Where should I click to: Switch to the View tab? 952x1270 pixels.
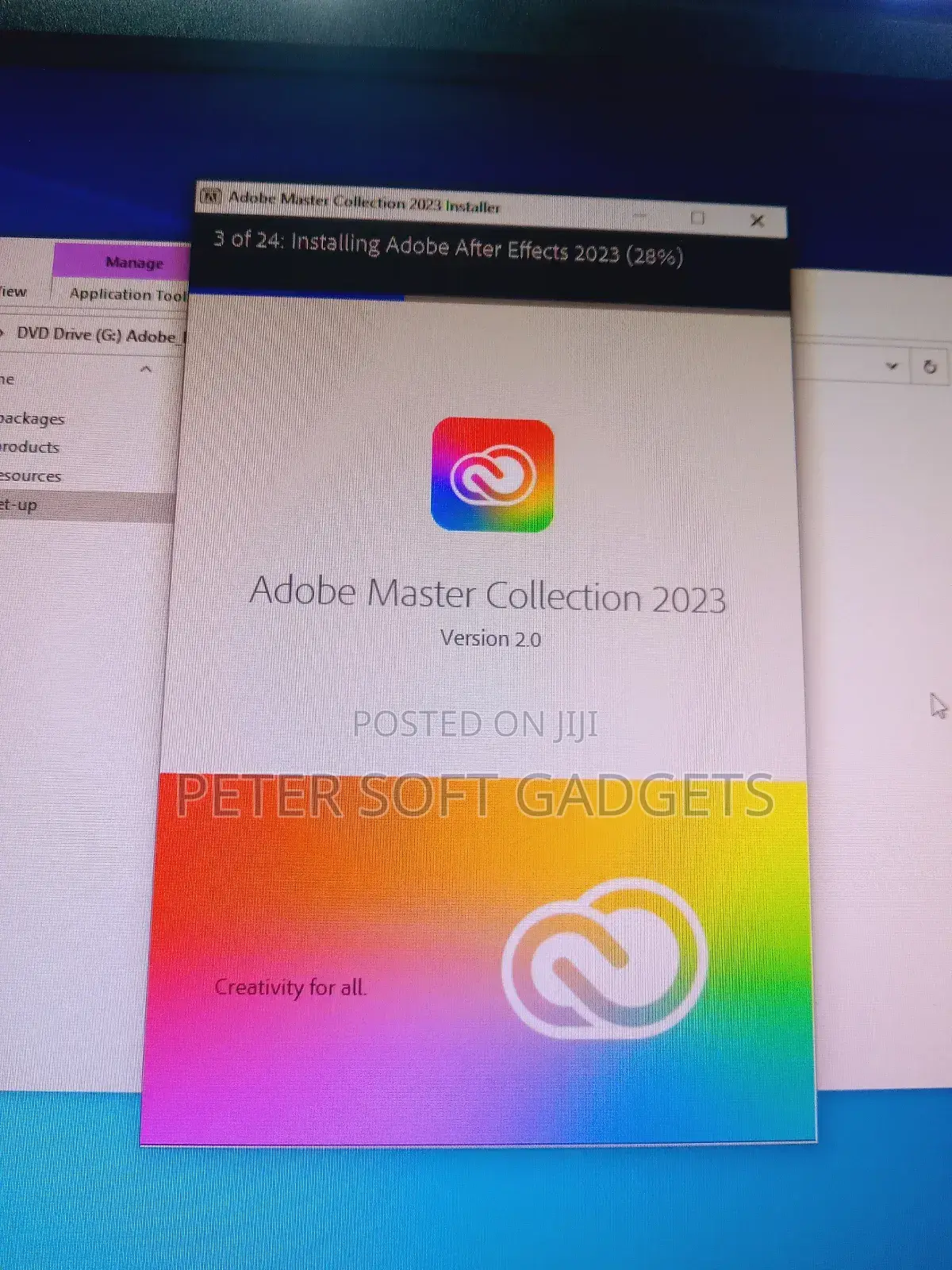[13, 291]
